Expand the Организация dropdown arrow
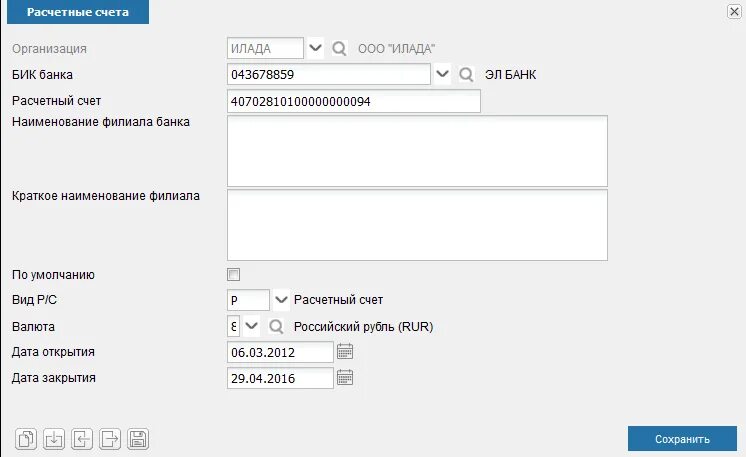The width and height of the screenshot is (746, 457). point(315,48)
